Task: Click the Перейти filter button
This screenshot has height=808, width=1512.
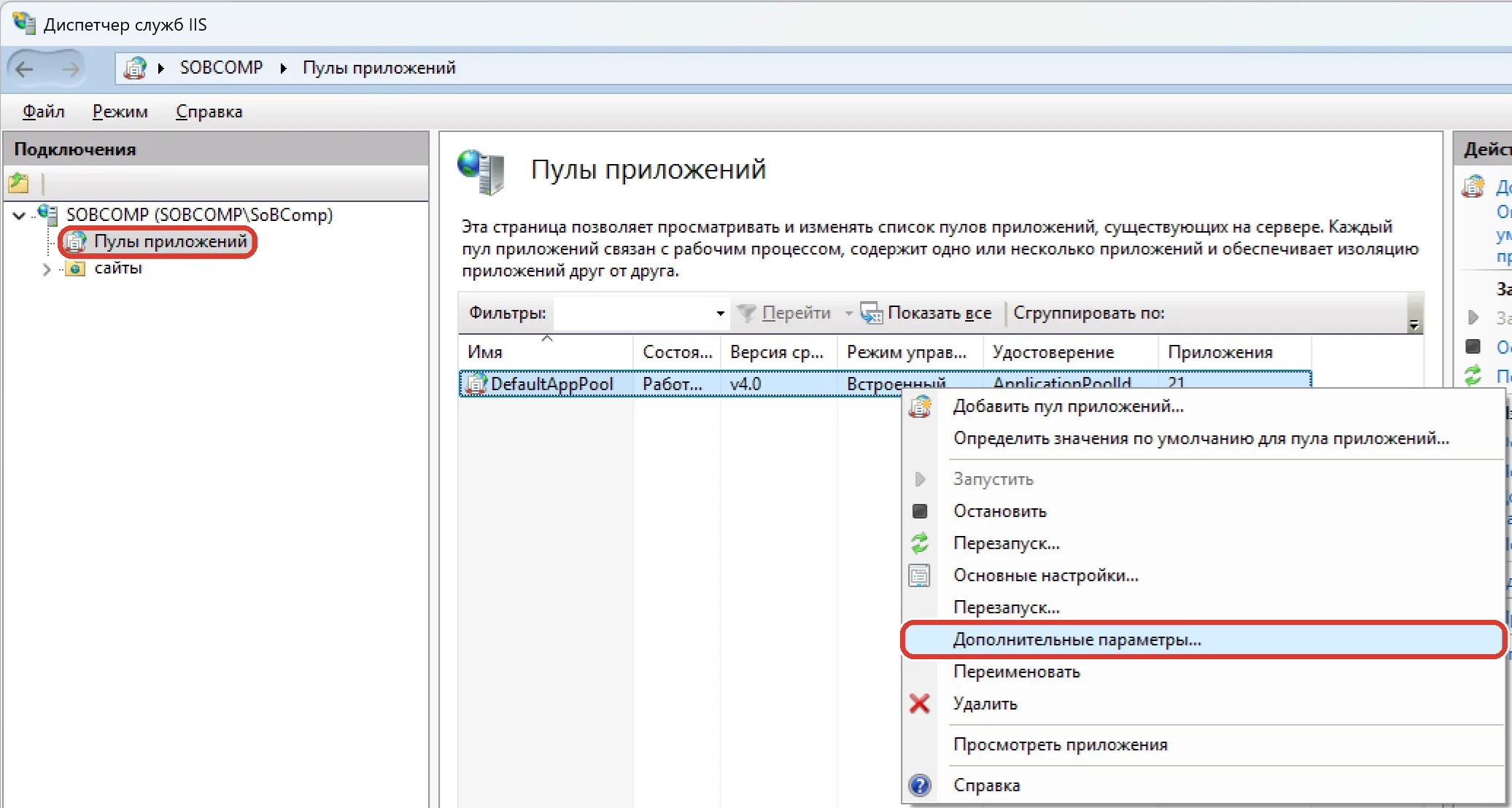Action: (784, 313)
